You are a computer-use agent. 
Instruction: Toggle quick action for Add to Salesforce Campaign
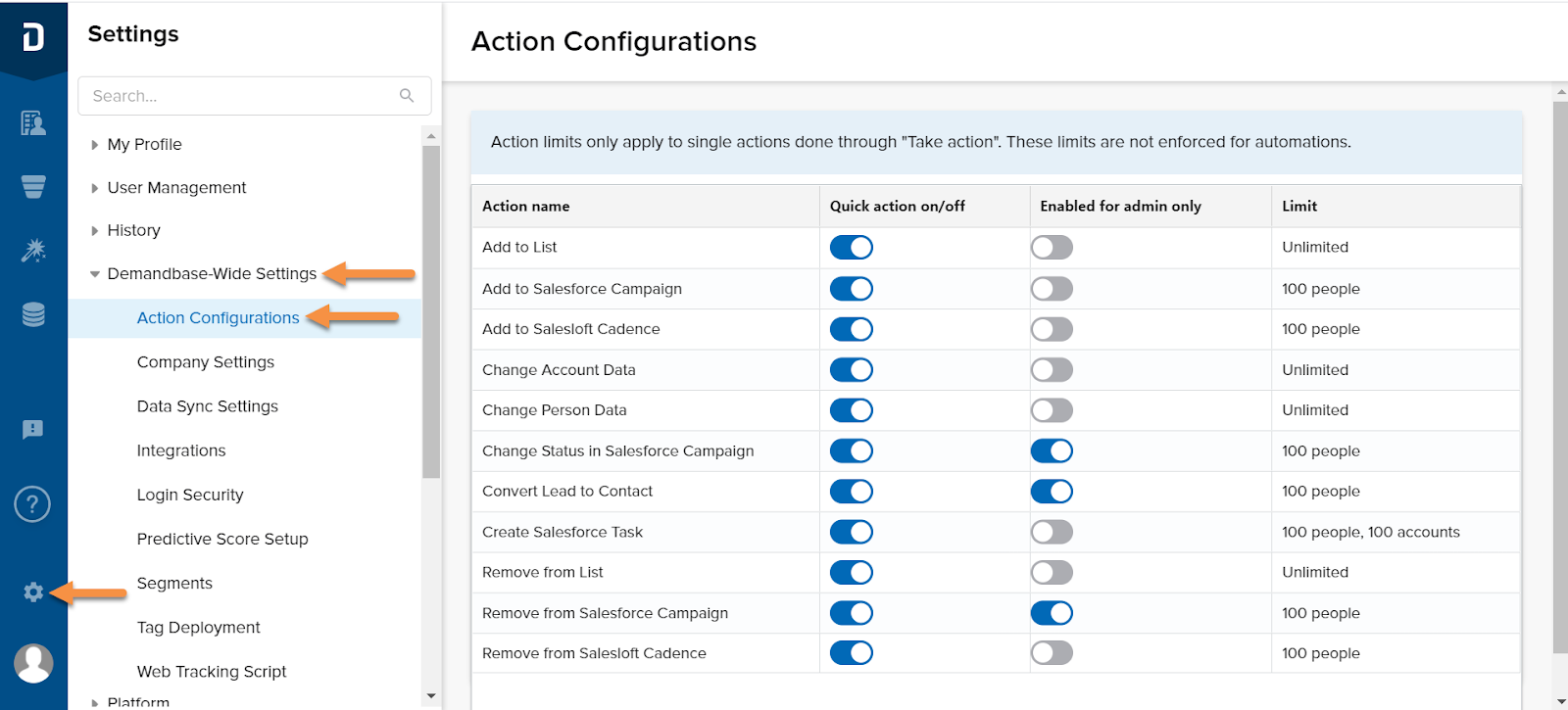coord(852,289)
